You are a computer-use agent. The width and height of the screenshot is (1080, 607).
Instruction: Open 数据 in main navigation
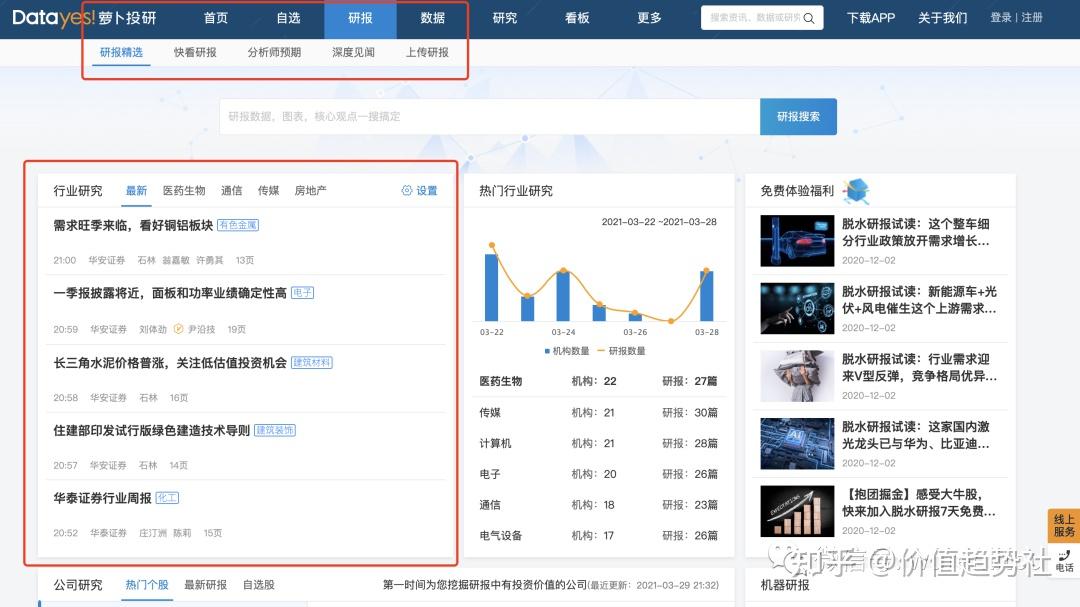[433, 18]
